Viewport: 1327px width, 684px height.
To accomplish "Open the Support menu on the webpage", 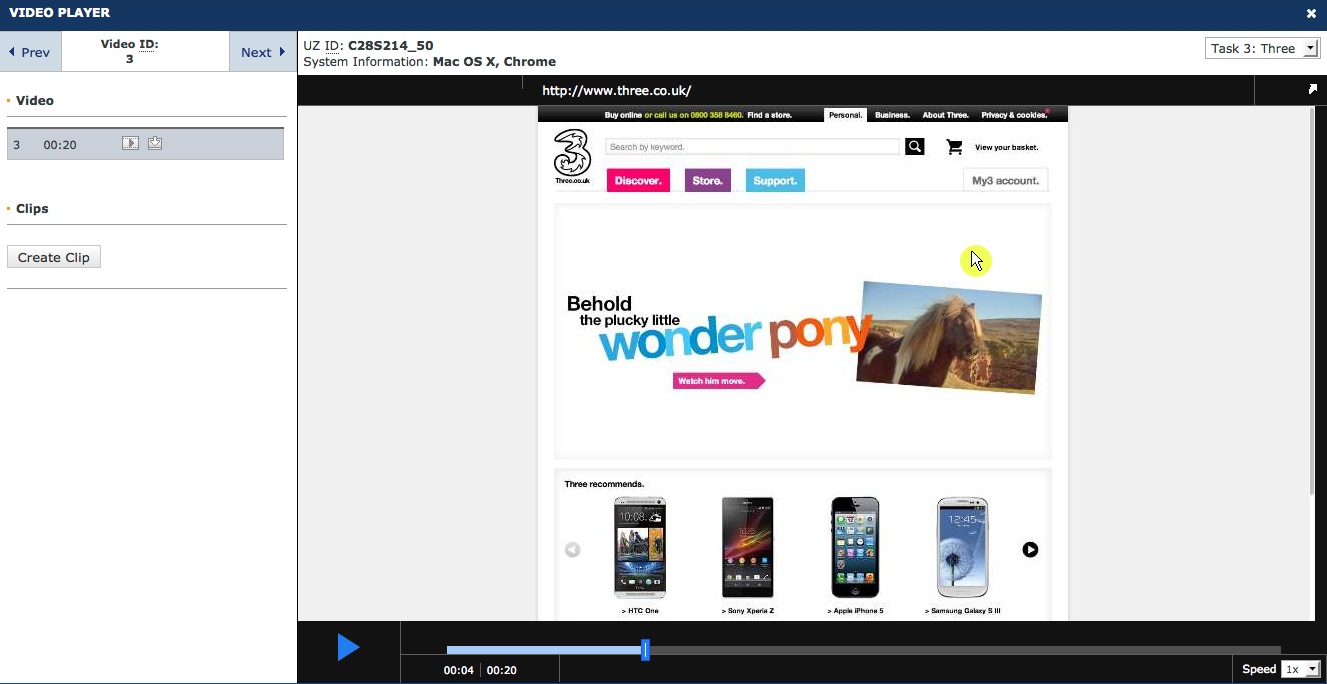I will [775, 180].
